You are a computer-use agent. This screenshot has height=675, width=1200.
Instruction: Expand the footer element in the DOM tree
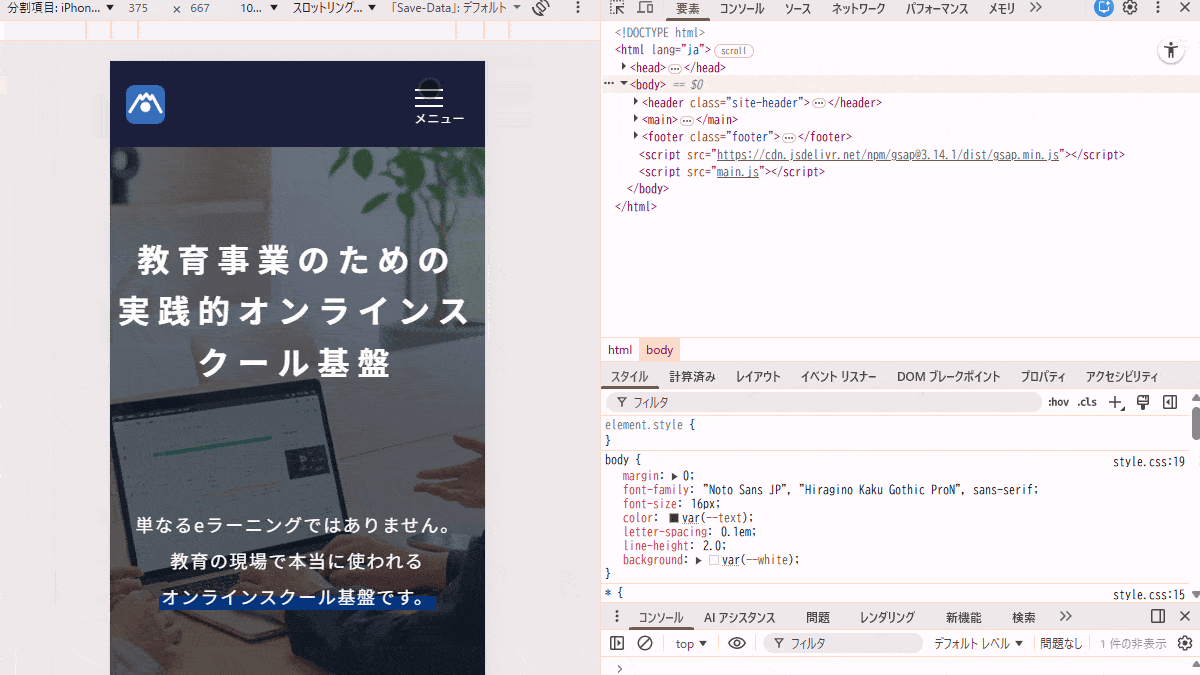coord(636,136)
